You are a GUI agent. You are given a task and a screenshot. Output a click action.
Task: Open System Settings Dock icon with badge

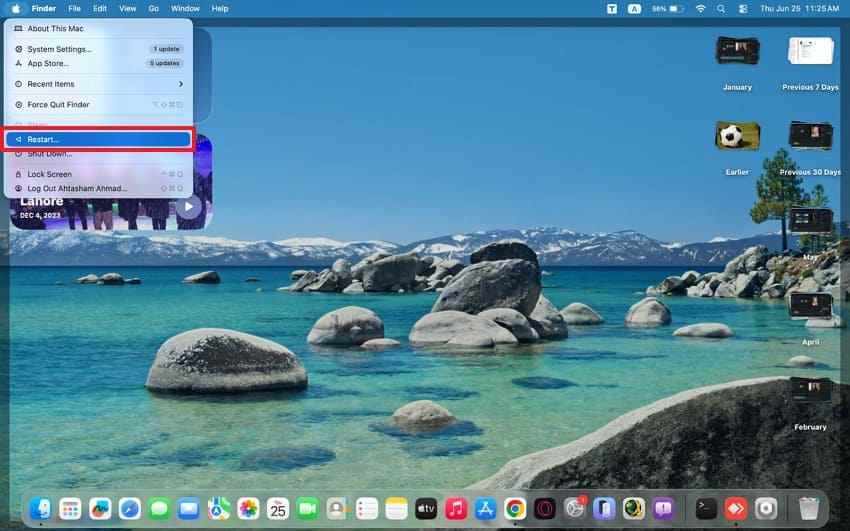click(574, 508)
